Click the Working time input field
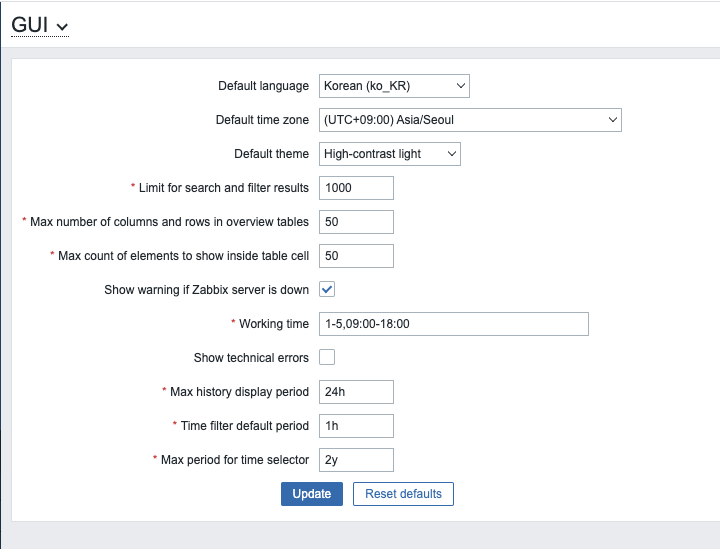Image resolution: width=720 pixels, height=549 pixels. coord(454,324)
